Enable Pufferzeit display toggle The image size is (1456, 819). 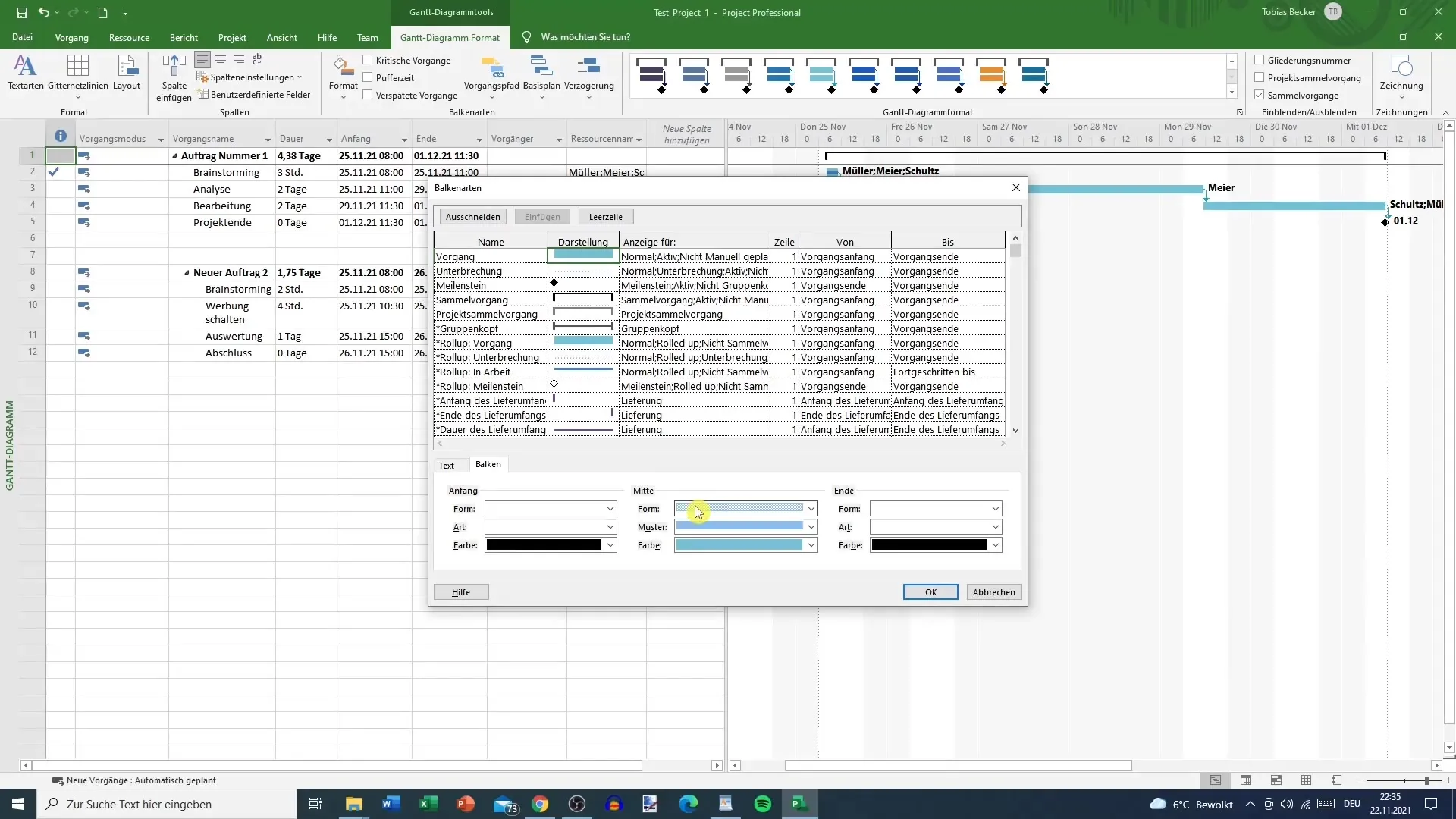367,77
